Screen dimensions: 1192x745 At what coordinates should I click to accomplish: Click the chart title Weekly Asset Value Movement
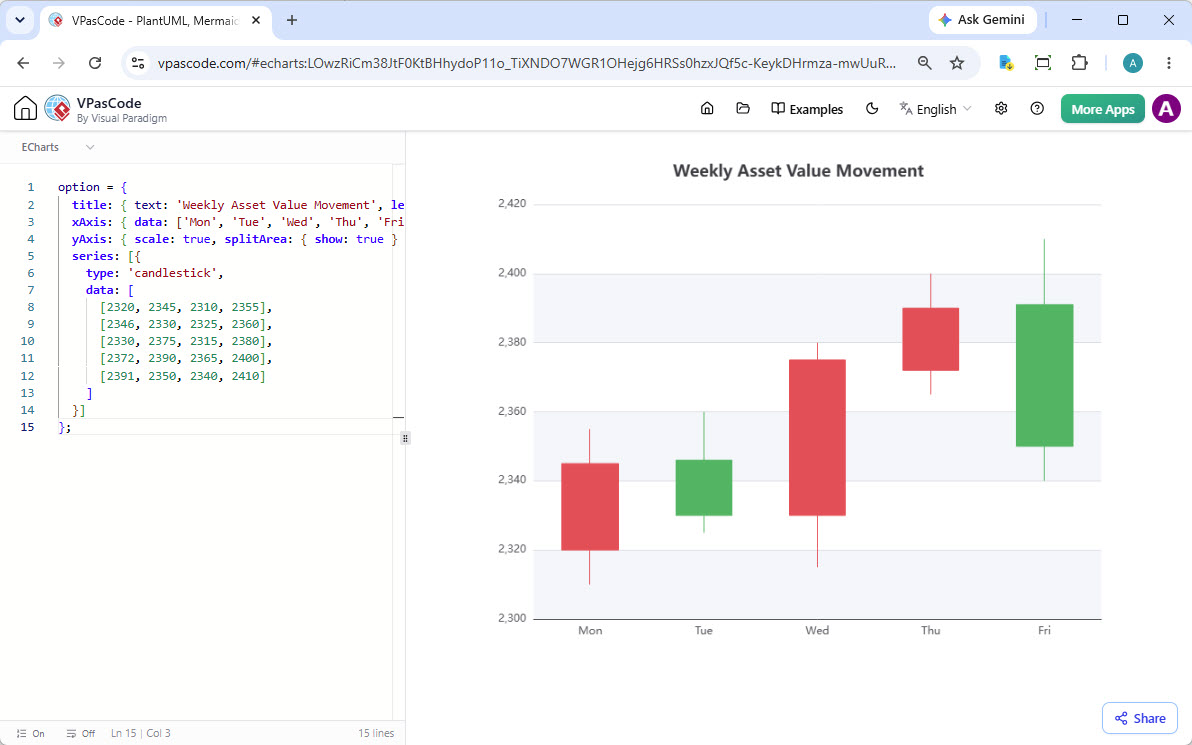798,170
